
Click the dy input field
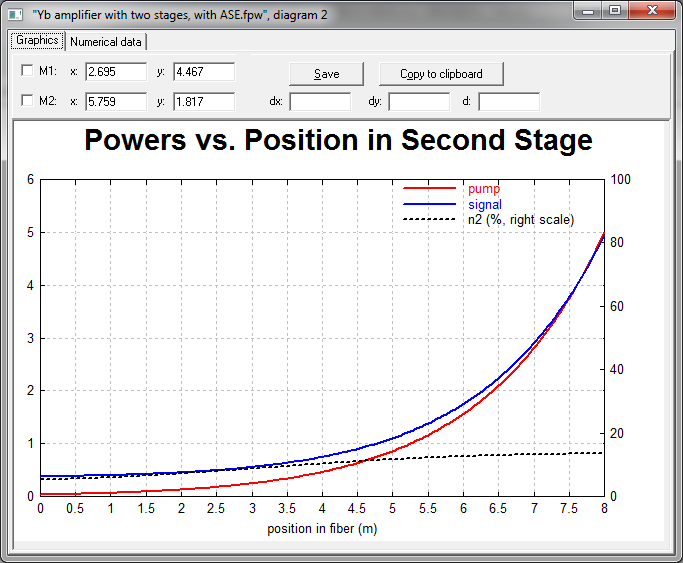pyautogui.click(x=418, y=101)
